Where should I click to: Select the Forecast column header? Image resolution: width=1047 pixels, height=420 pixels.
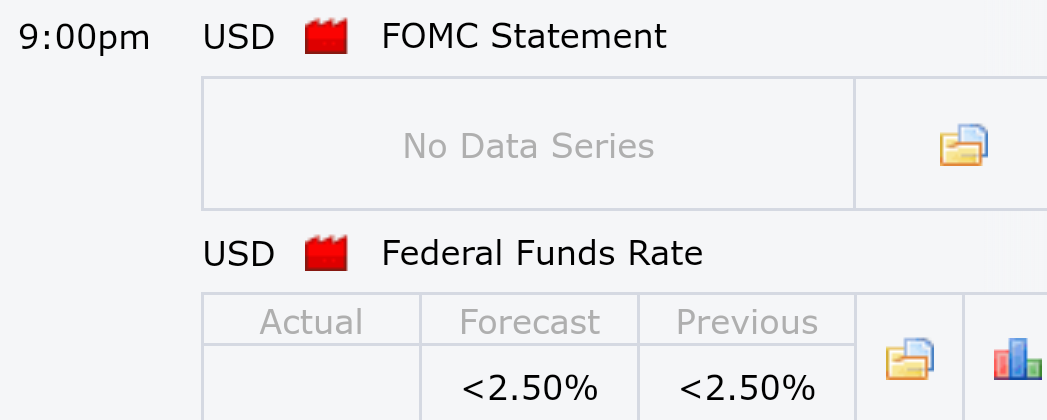click(529, 321)
